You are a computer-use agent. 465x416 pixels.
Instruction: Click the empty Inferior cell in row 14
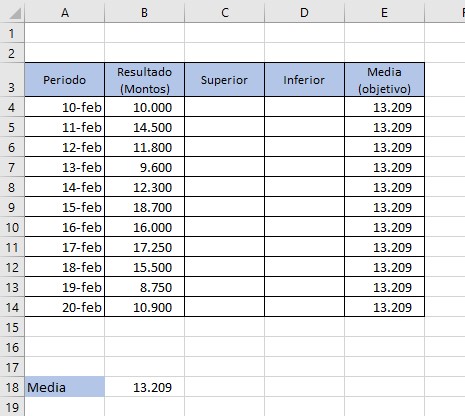pyautogui.click(x=304, y=307)
